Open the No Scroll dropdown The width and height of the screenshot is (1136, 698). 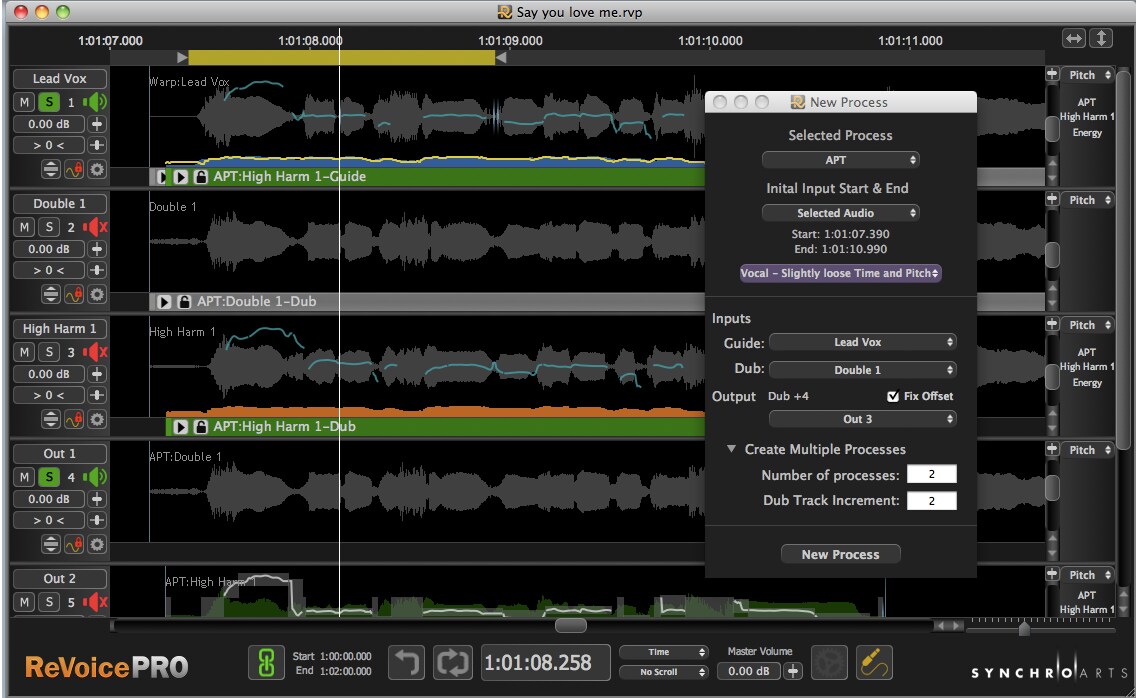pyautogui.click(x=664, y=672)
